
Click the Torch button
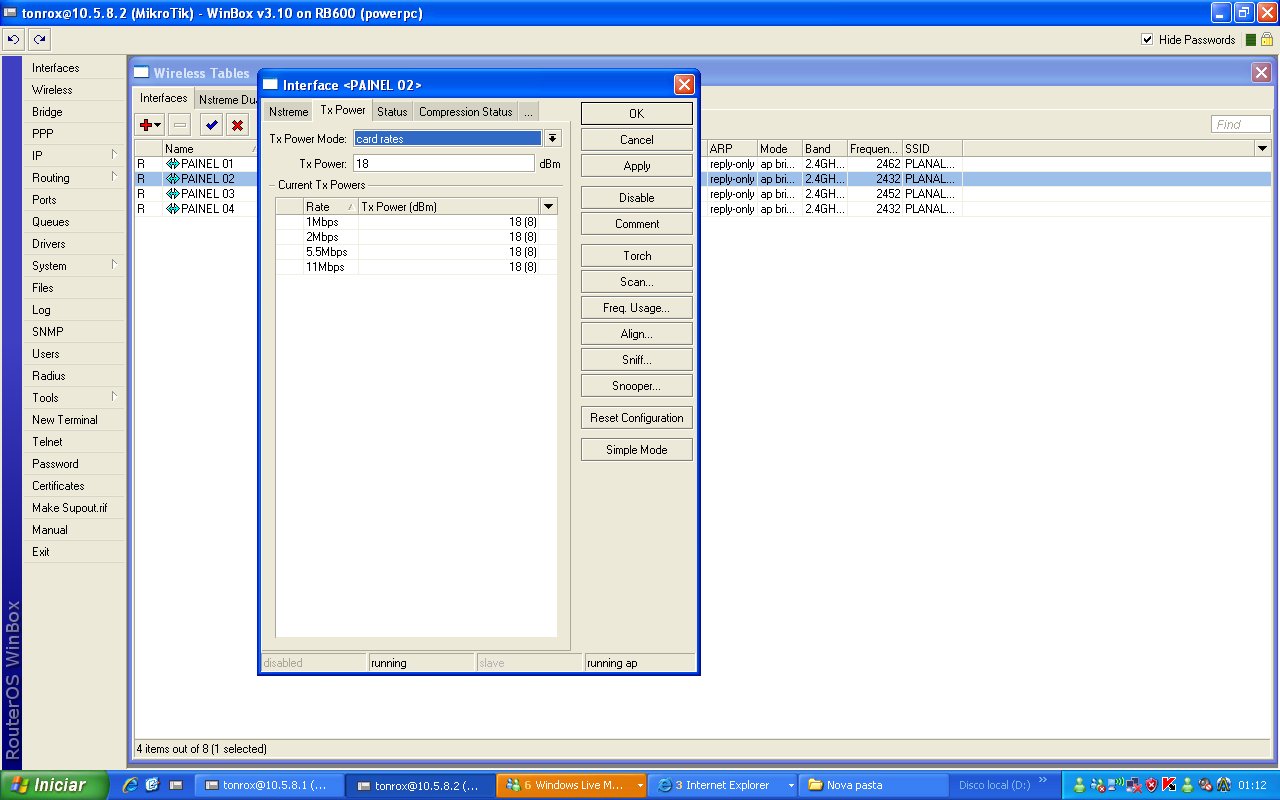click(x=637, y=255)
